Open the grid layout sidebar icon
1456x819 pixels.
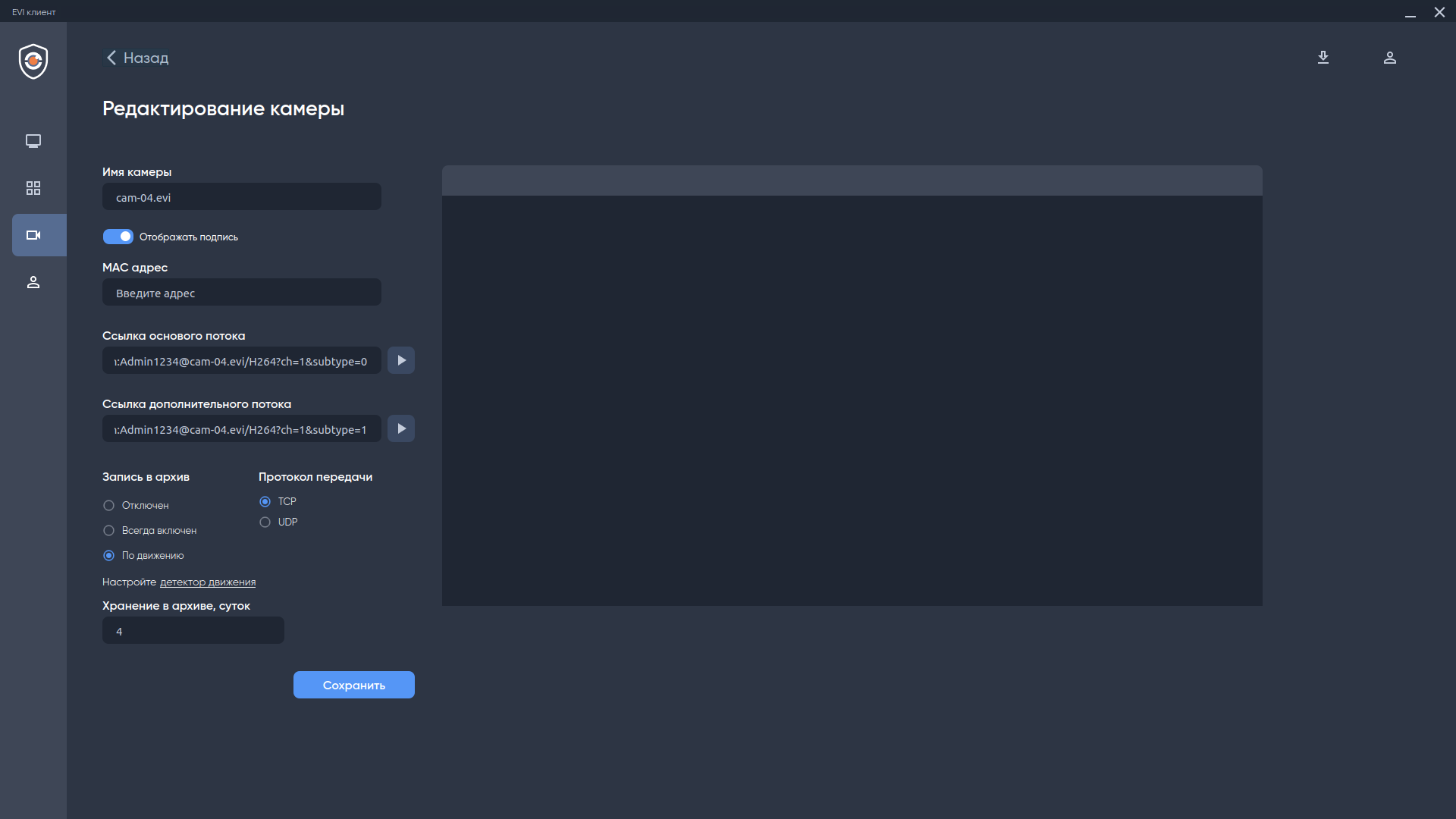(33, 188)
